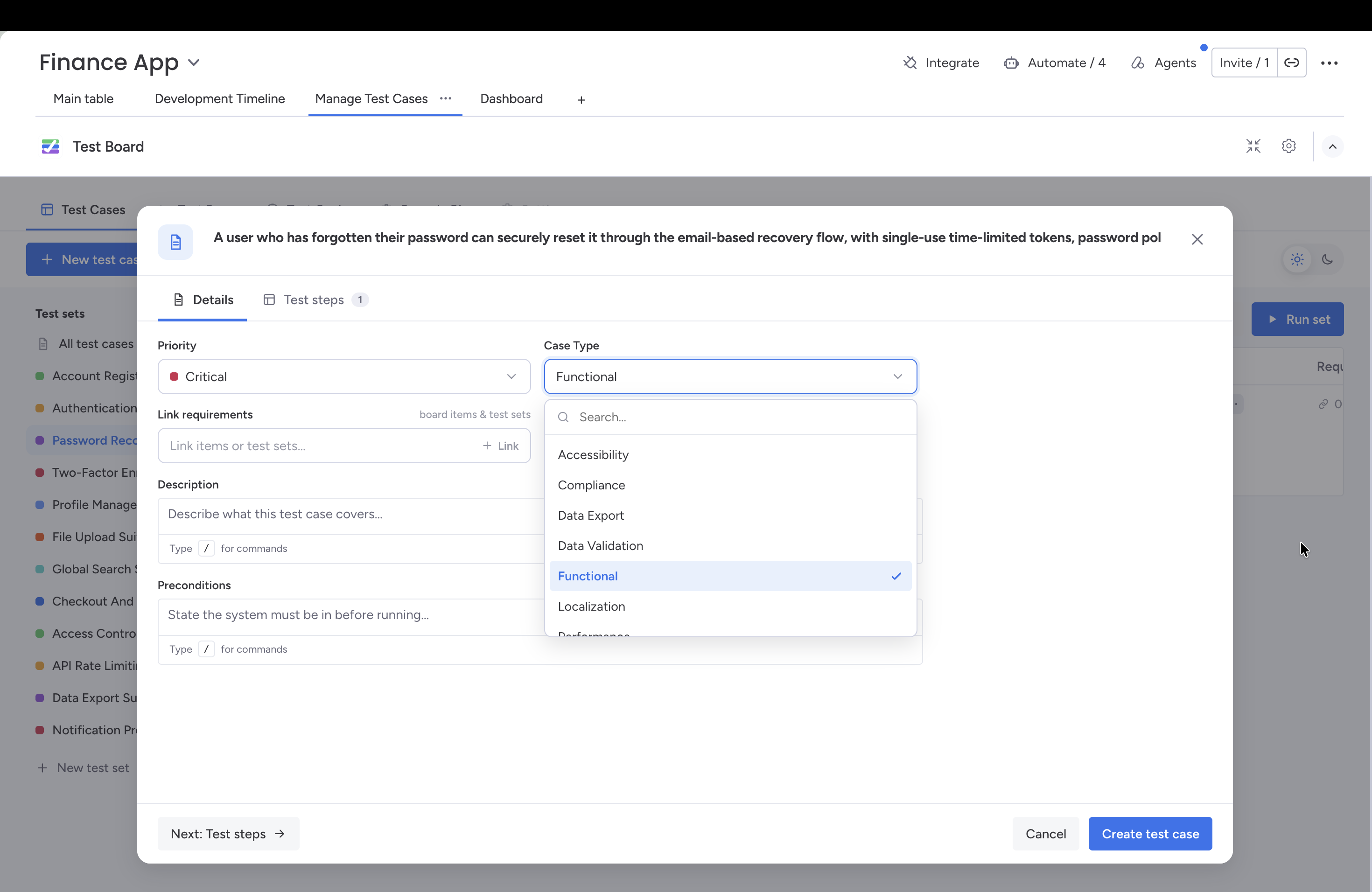Focus the Preconditions text area
Image resolution: width=1372 pixels, height=892 pixels.
pyautogui.click(x=352, y=615)
